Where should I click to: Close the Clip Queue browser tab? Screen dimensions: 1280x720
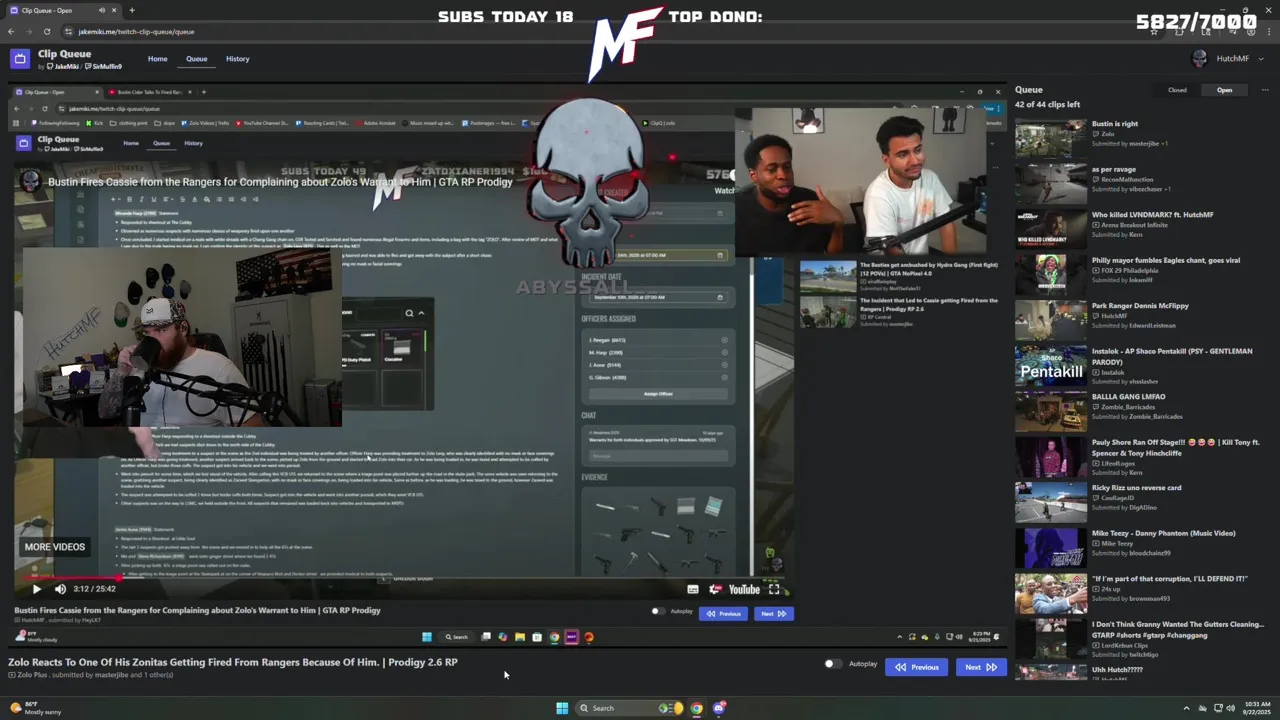(114, 10)
